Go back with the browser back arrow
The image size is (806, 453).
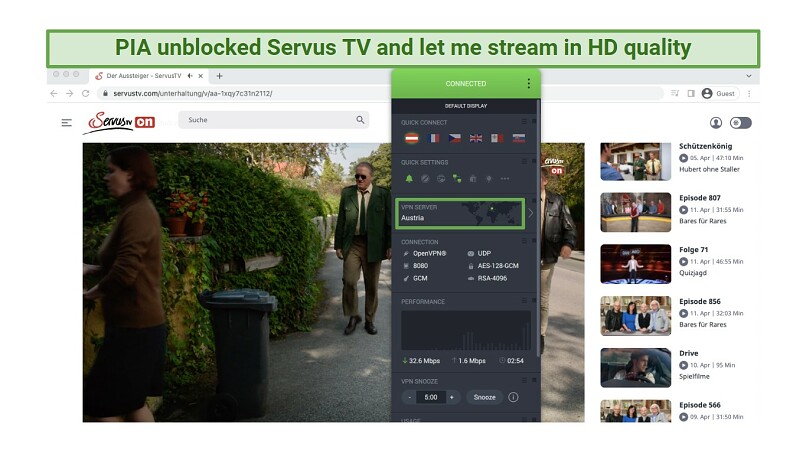(54, 93)
